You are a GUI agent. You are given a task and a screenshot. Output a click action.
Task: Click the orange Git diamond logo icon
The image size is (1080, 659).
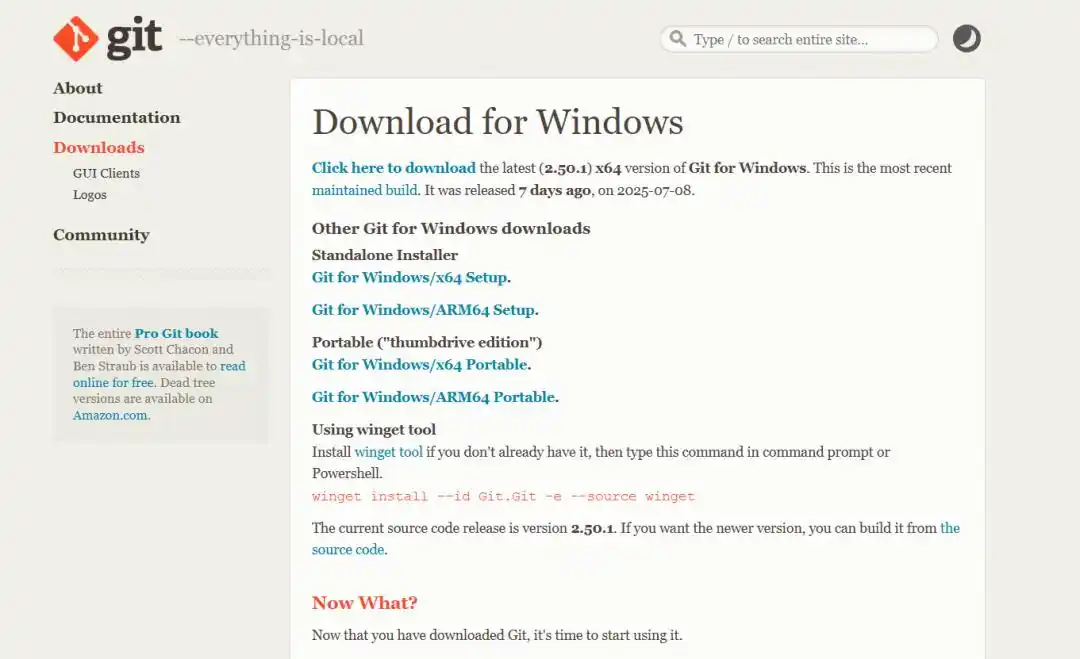click(x=76, y=39)
